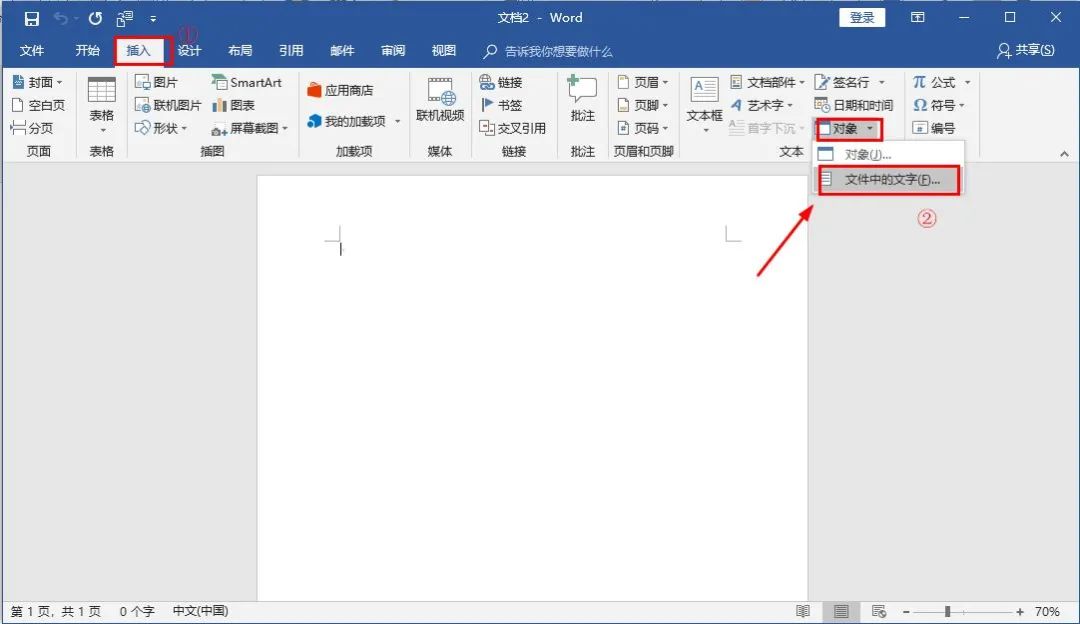The image size is (1080, 624).
Task: Switch to the 开始 tab
Action: click(x=87, y=51)
